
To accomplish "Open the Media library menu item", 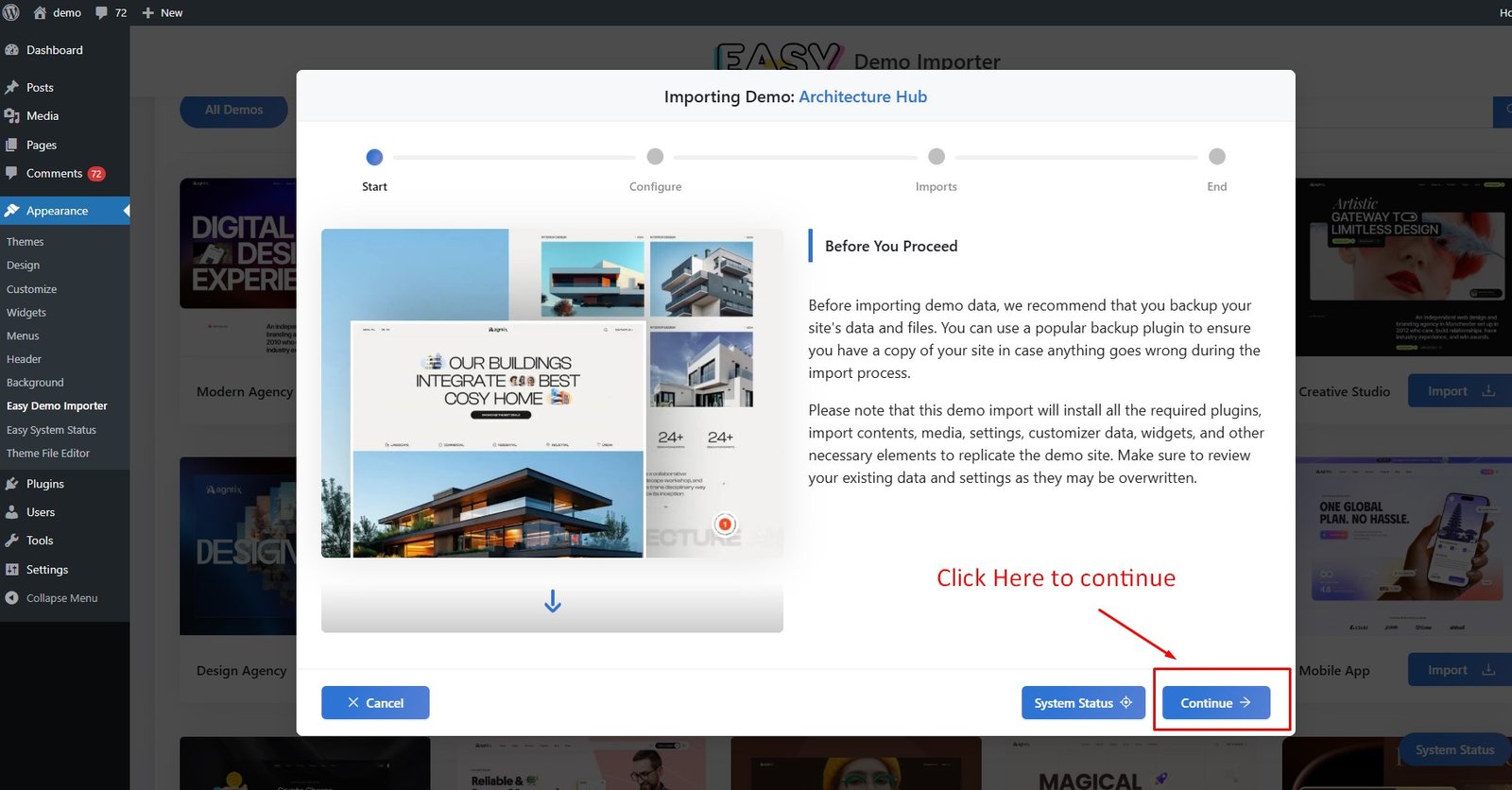I will 64,115.
